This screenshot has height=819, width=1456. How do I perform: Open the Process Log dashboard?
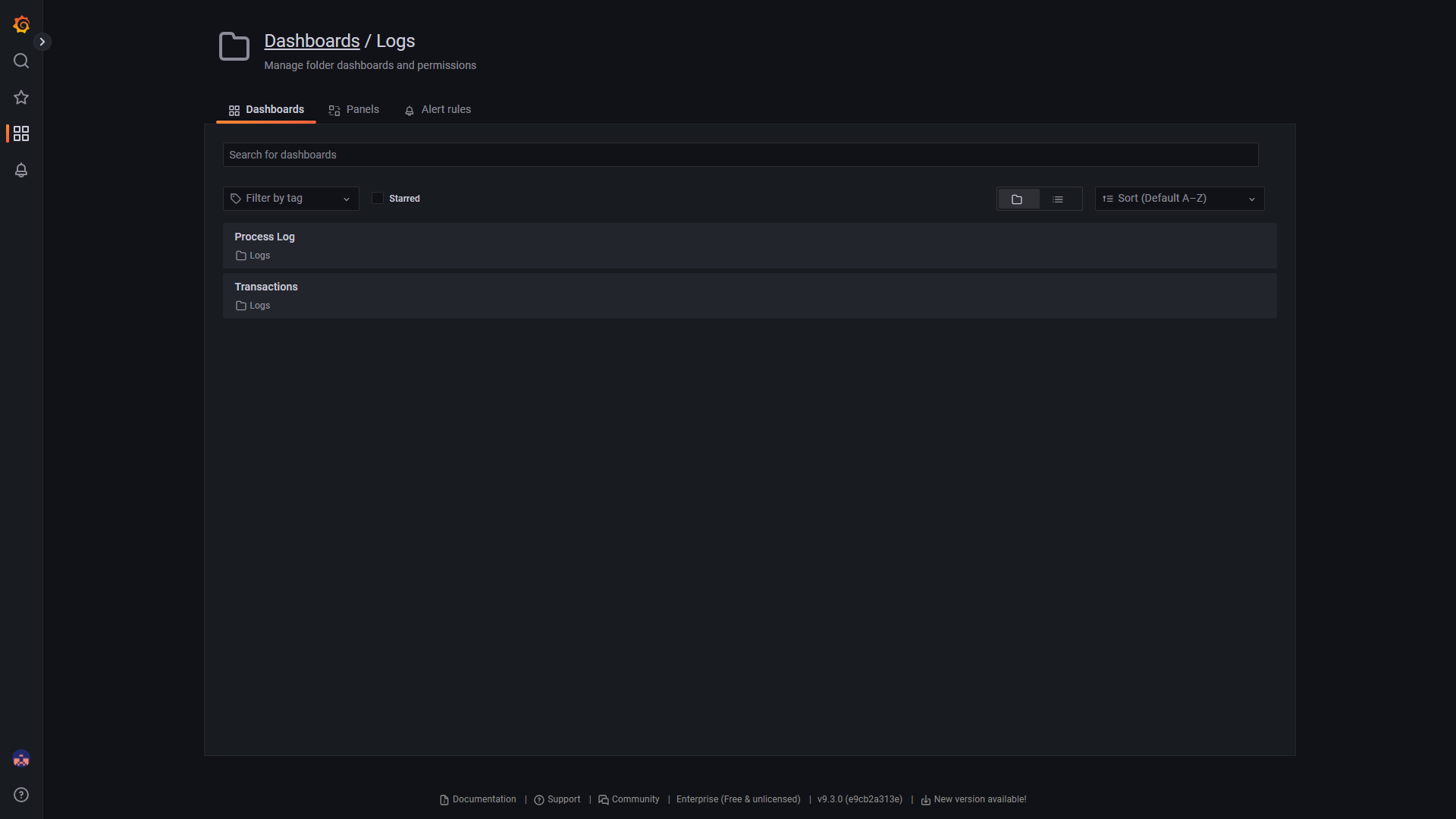[749, 246]
